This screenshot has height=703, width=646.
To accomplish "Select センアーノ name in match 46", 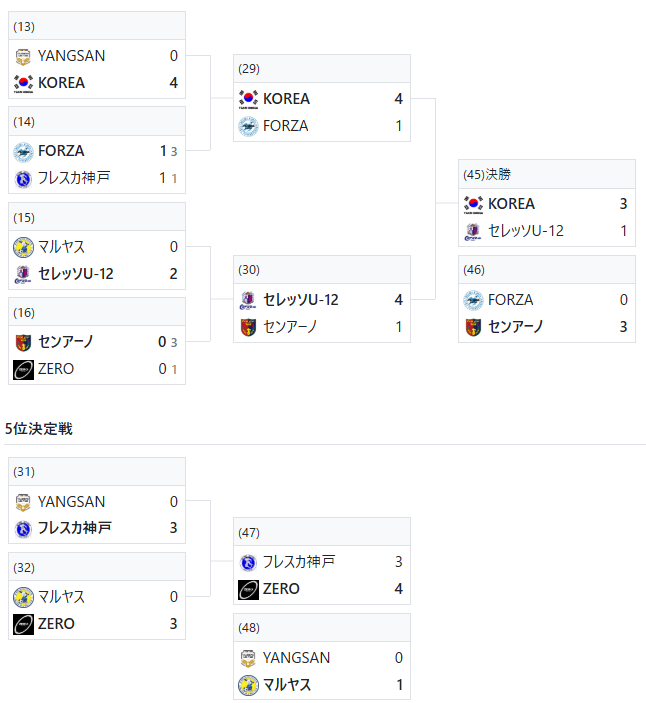I will pos(515,327).
